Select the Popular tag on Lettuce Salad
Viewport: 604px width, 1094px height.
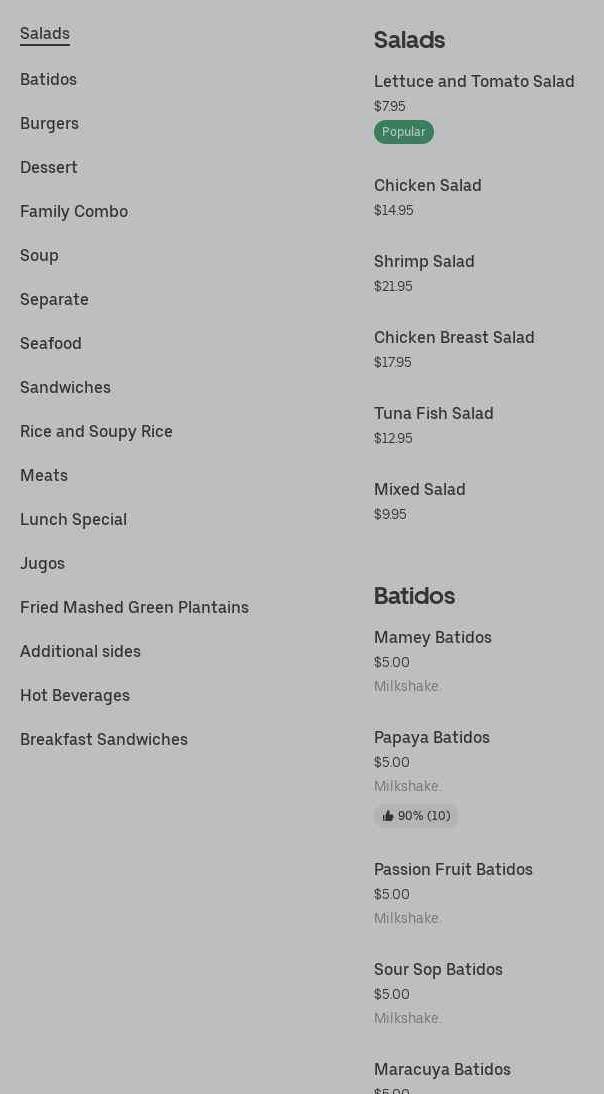pyautogui.click(x=404, y=132)
